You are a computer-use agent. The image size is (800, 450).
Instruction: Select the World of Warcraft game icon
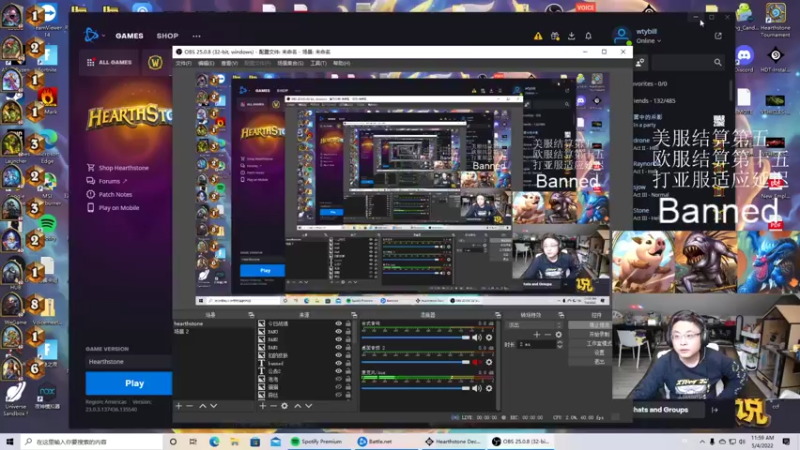155,62
